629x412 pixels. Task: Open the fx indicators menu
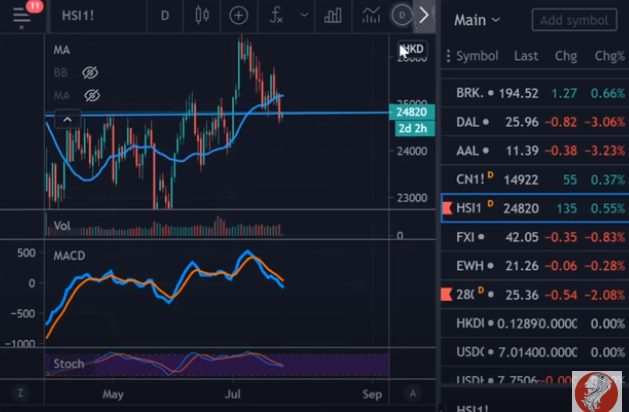pos(276,16)
